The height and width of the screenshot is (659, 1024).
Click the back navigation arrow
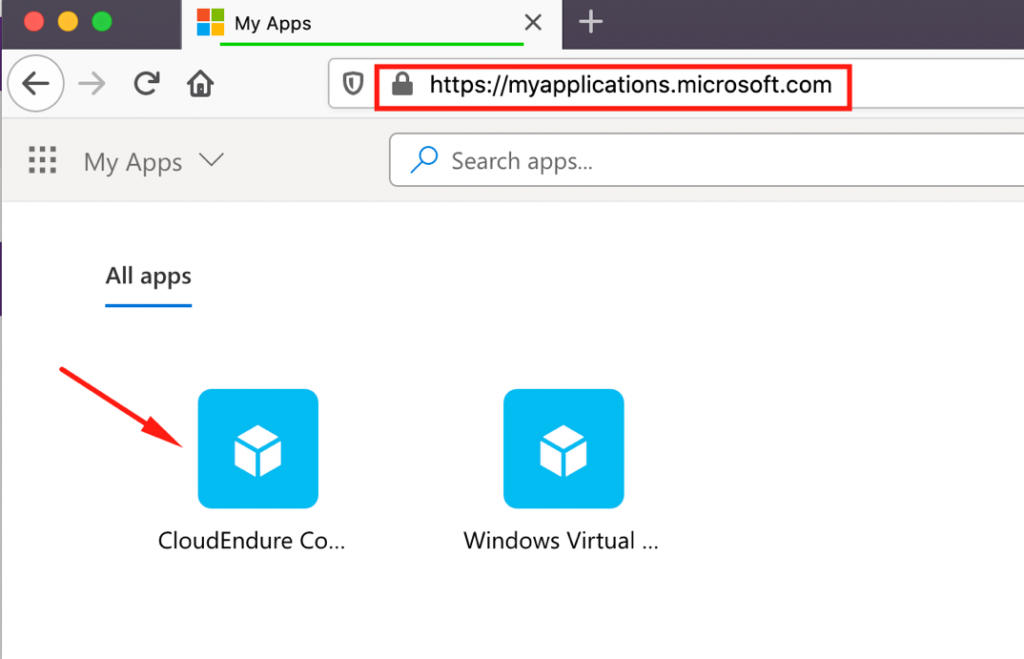coord(36,84)
